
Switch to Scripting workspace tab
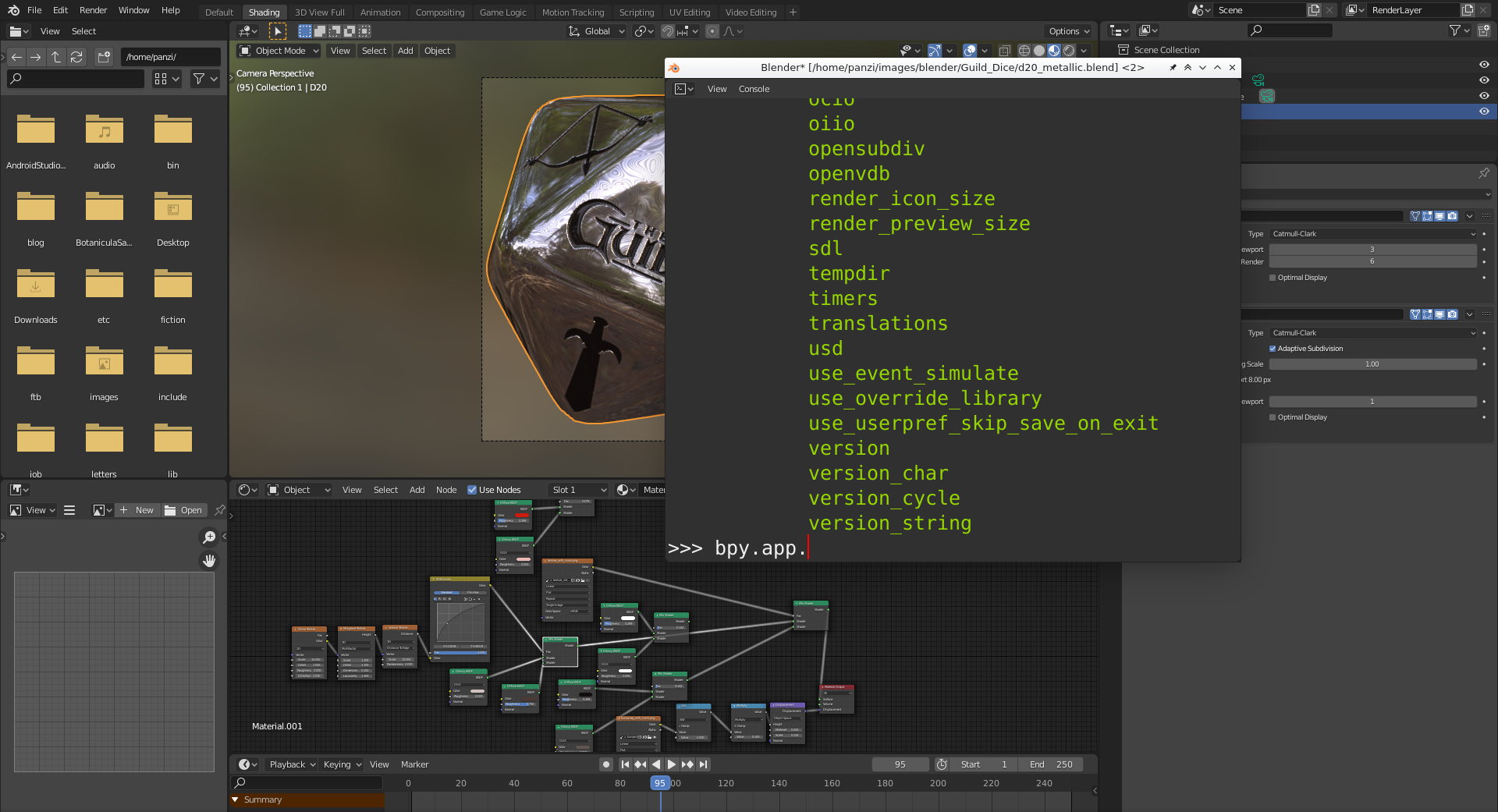(637, 12)
